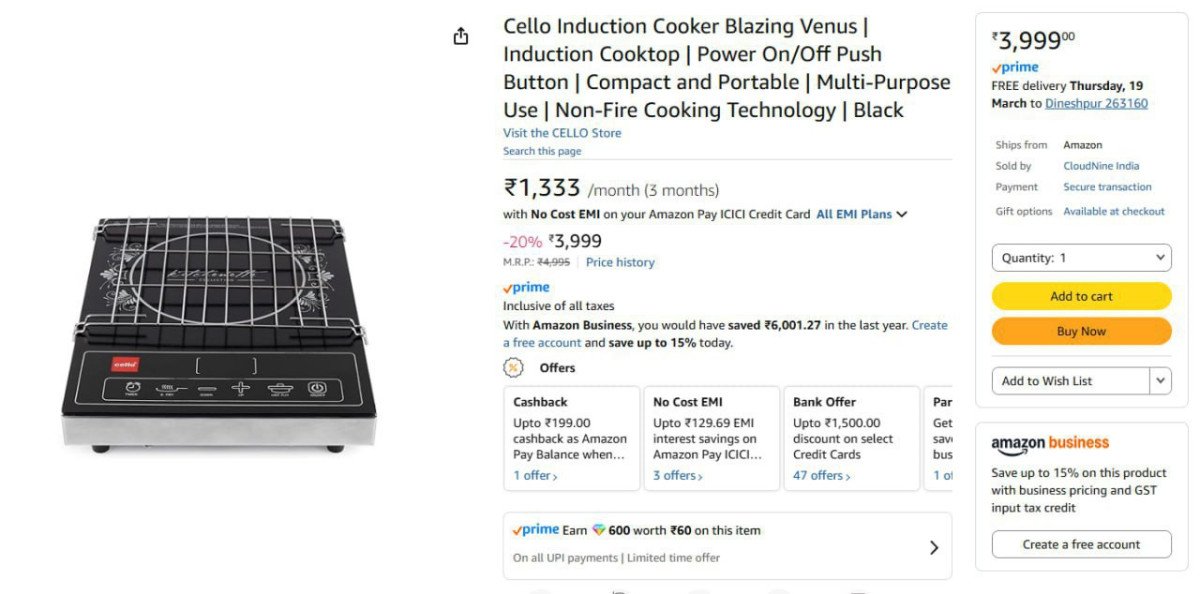
Task: Click the Add to cart button
Action: [1081, 296]
